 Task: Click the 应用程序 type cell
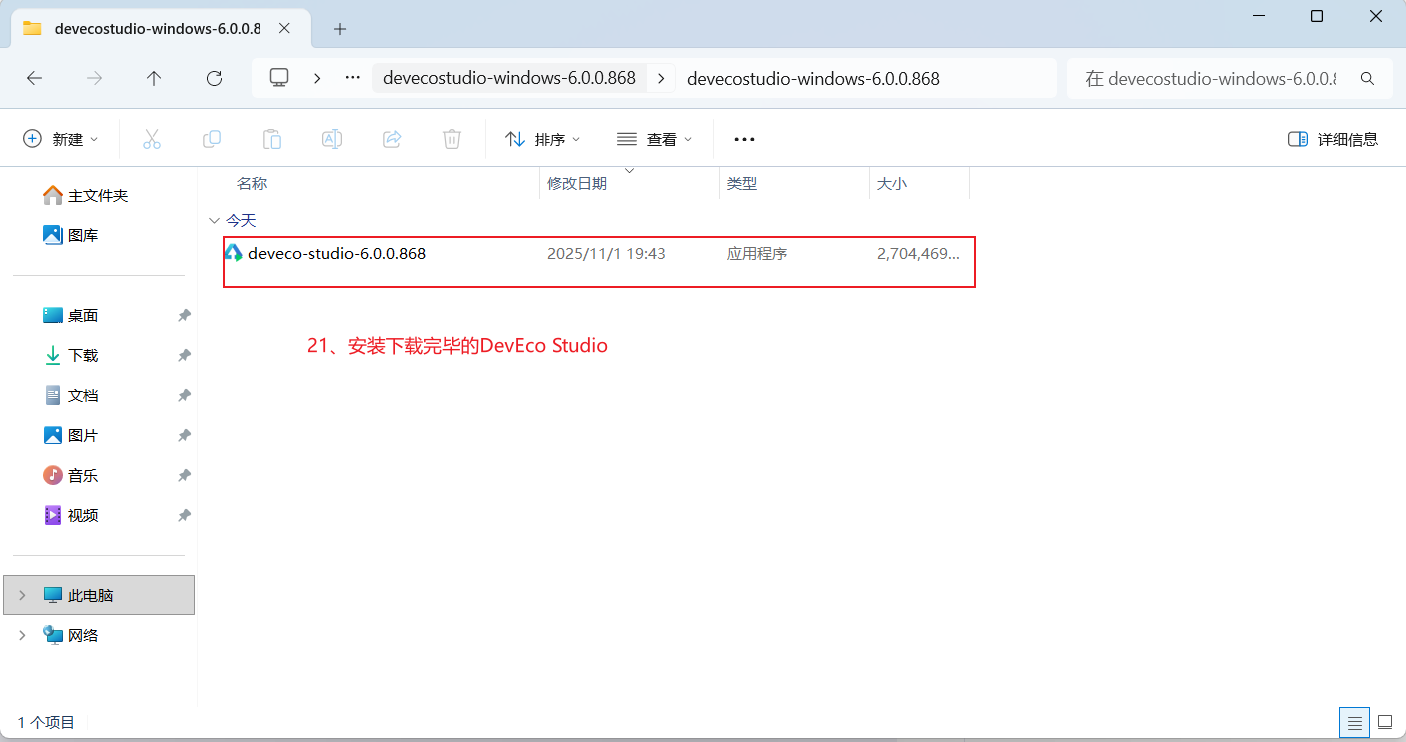(757, 254)
